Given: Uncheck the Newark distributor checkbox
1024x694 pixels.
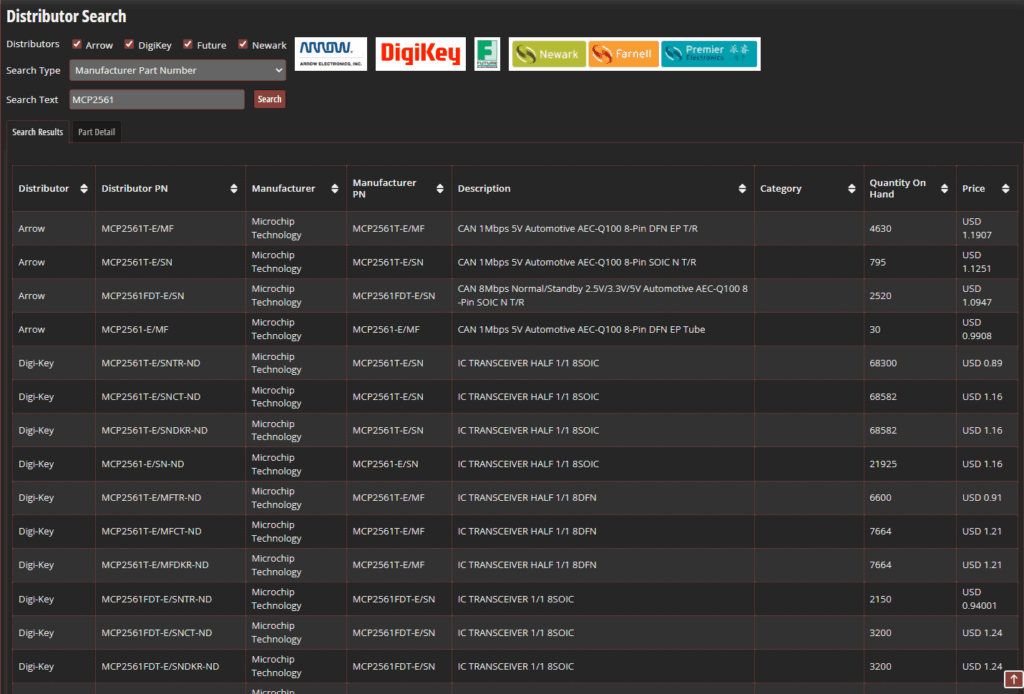Looking at the screenshot, I should point(243,44).
